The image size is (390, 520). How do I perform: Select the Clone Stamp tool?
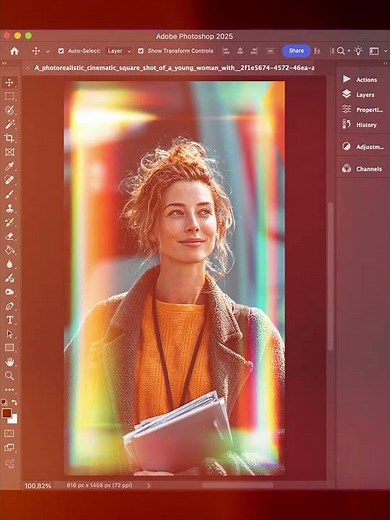tap(9, 208)
